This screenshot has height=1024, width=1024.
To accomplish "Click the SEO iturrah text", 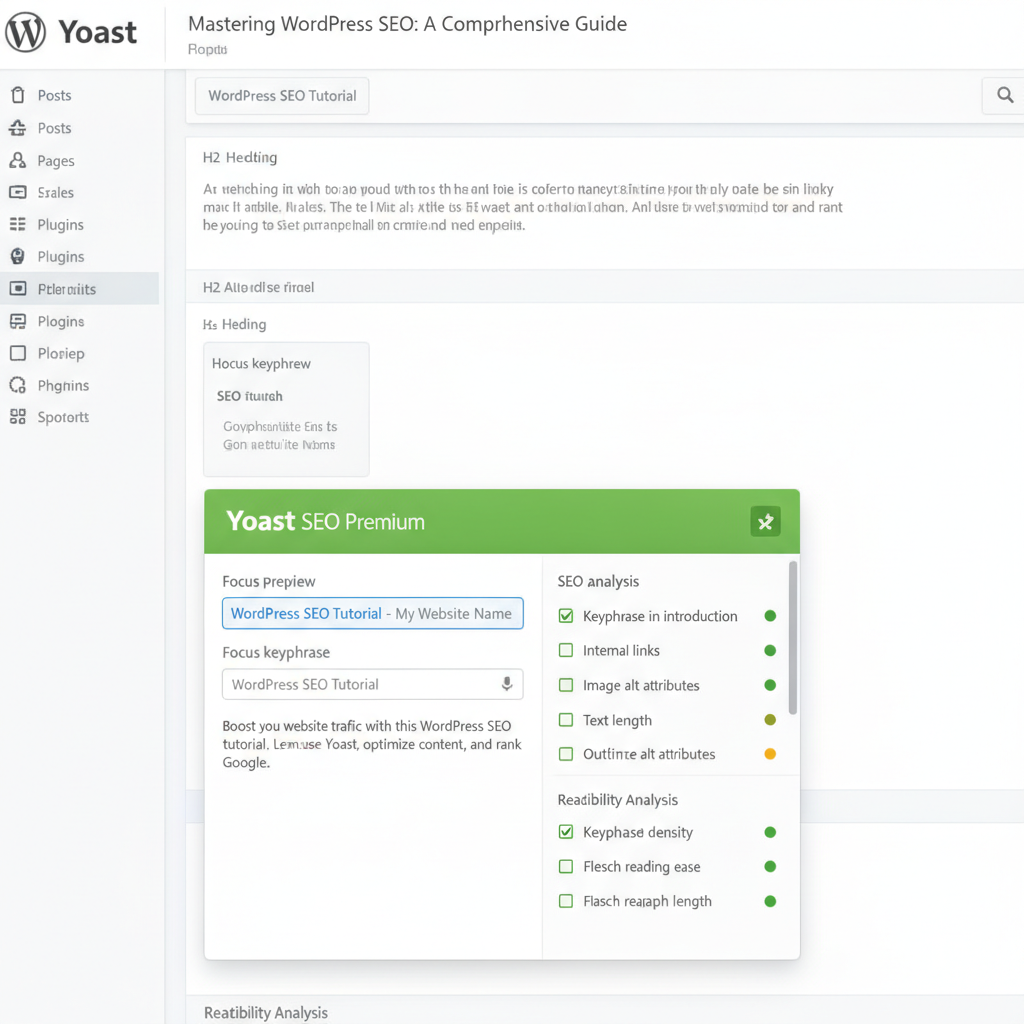I will (x=249, y=396).
